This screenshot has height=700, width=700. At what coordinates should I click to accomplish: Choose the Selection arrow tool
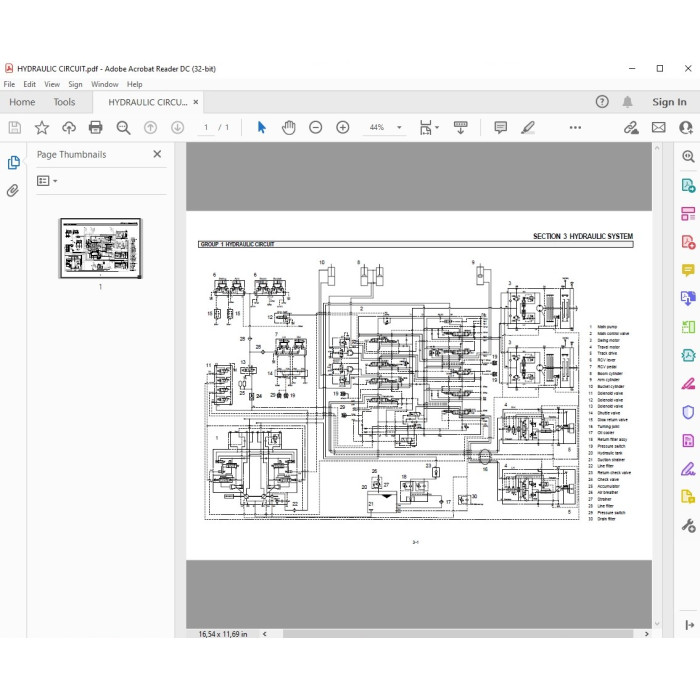point(262,128)
